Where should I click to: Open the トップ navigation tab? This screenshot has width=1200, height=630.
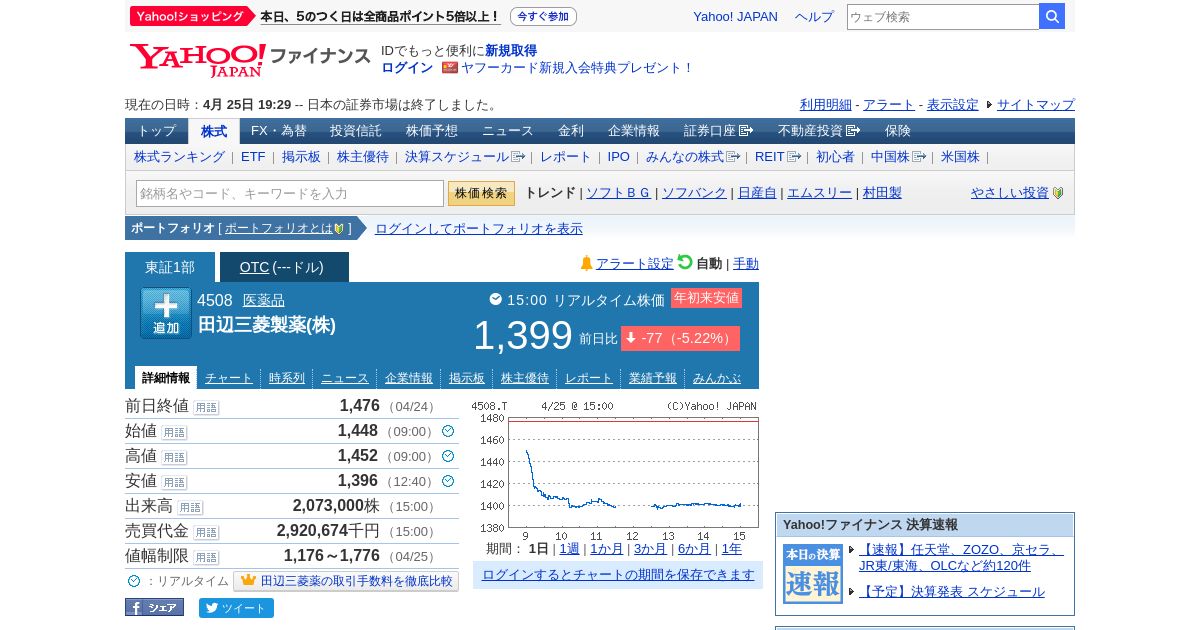[x=157, y=131]
